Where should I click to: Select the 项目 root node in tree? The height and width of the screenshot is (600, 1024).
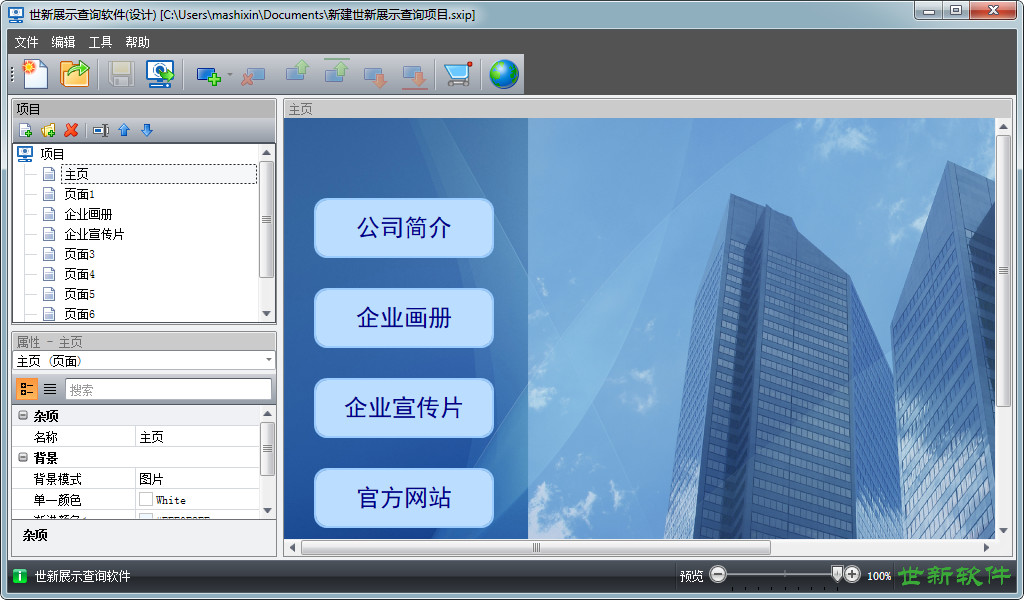pos(52,154)
